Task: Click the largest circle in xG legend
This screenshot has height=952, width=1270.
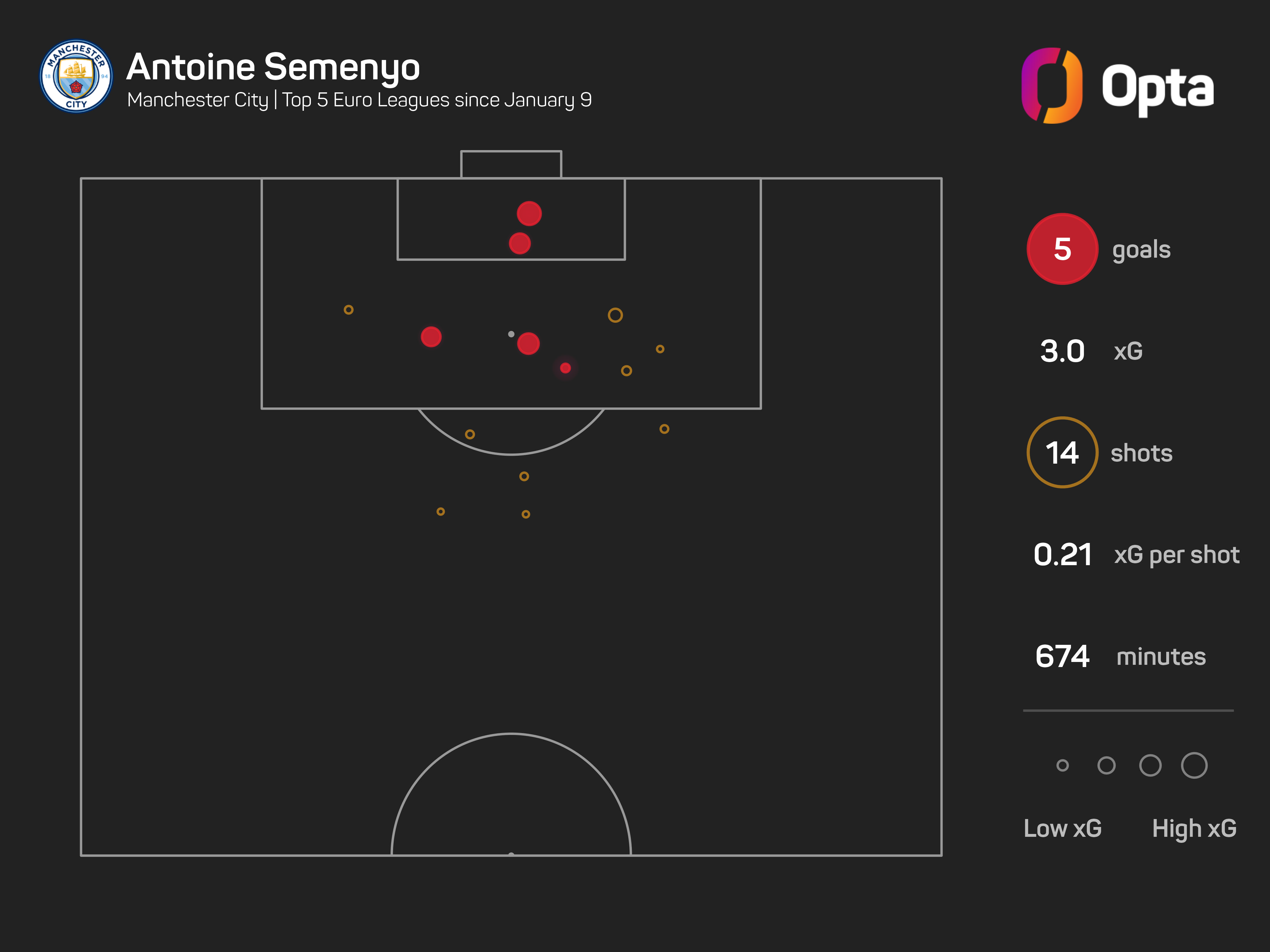Action: pyautogui.click(x=1194, y=765)
